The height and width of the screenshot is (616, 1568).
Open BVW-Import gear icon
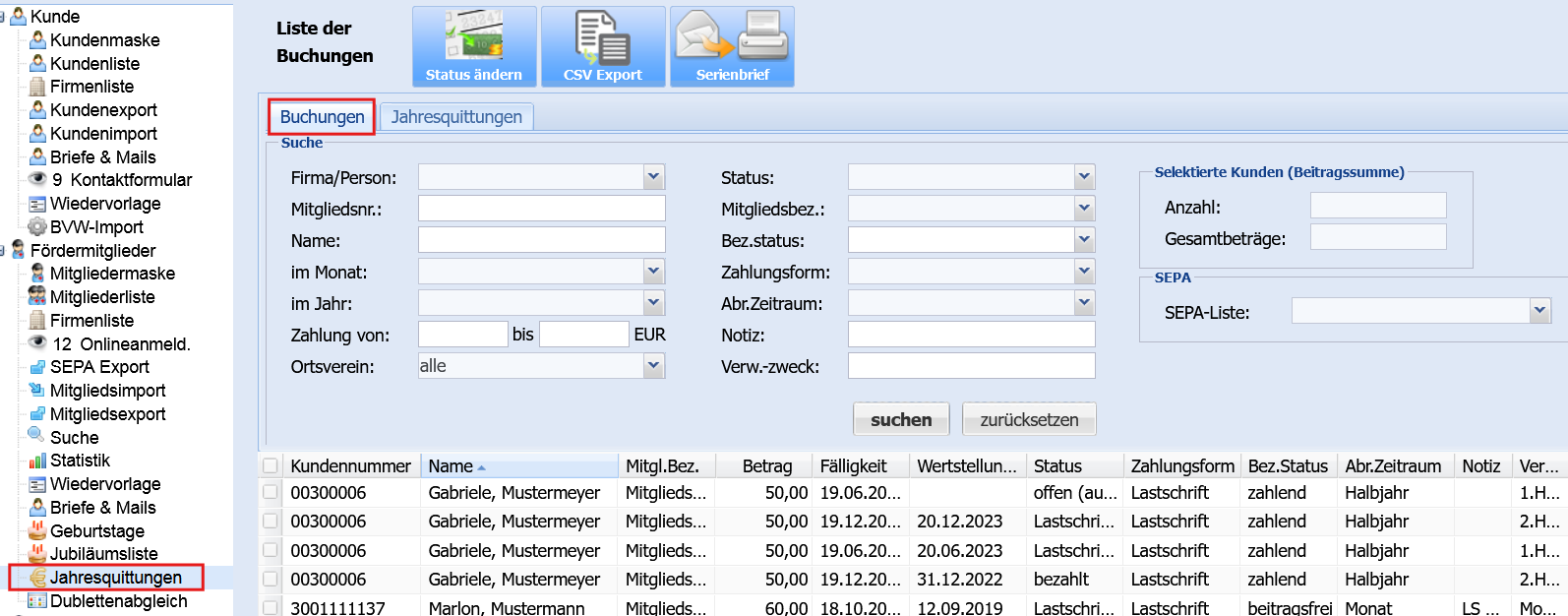(37, 226)
